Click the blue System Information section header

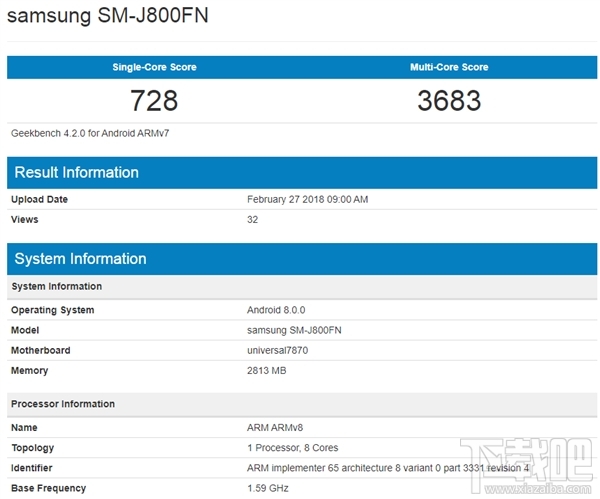[x=80, y=259]
